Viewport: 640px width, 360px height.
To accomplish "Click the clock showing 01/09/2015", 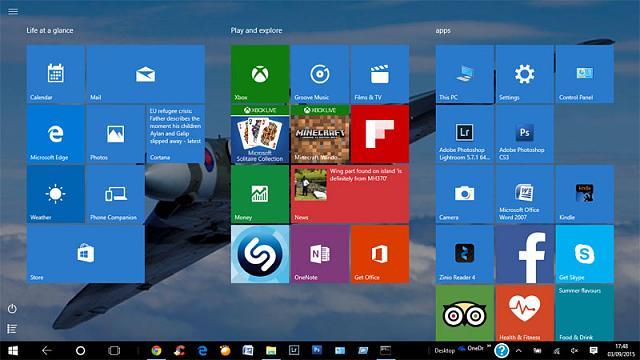I will (x=621, y=351).
